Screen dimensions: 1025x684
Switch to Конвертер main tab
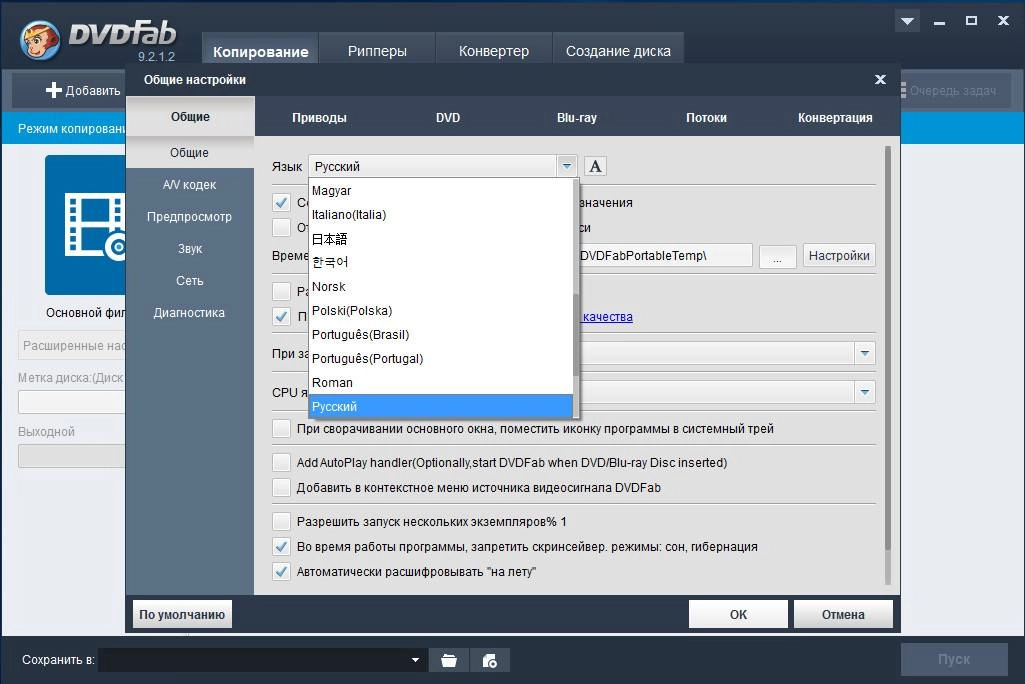pos(494,50)
